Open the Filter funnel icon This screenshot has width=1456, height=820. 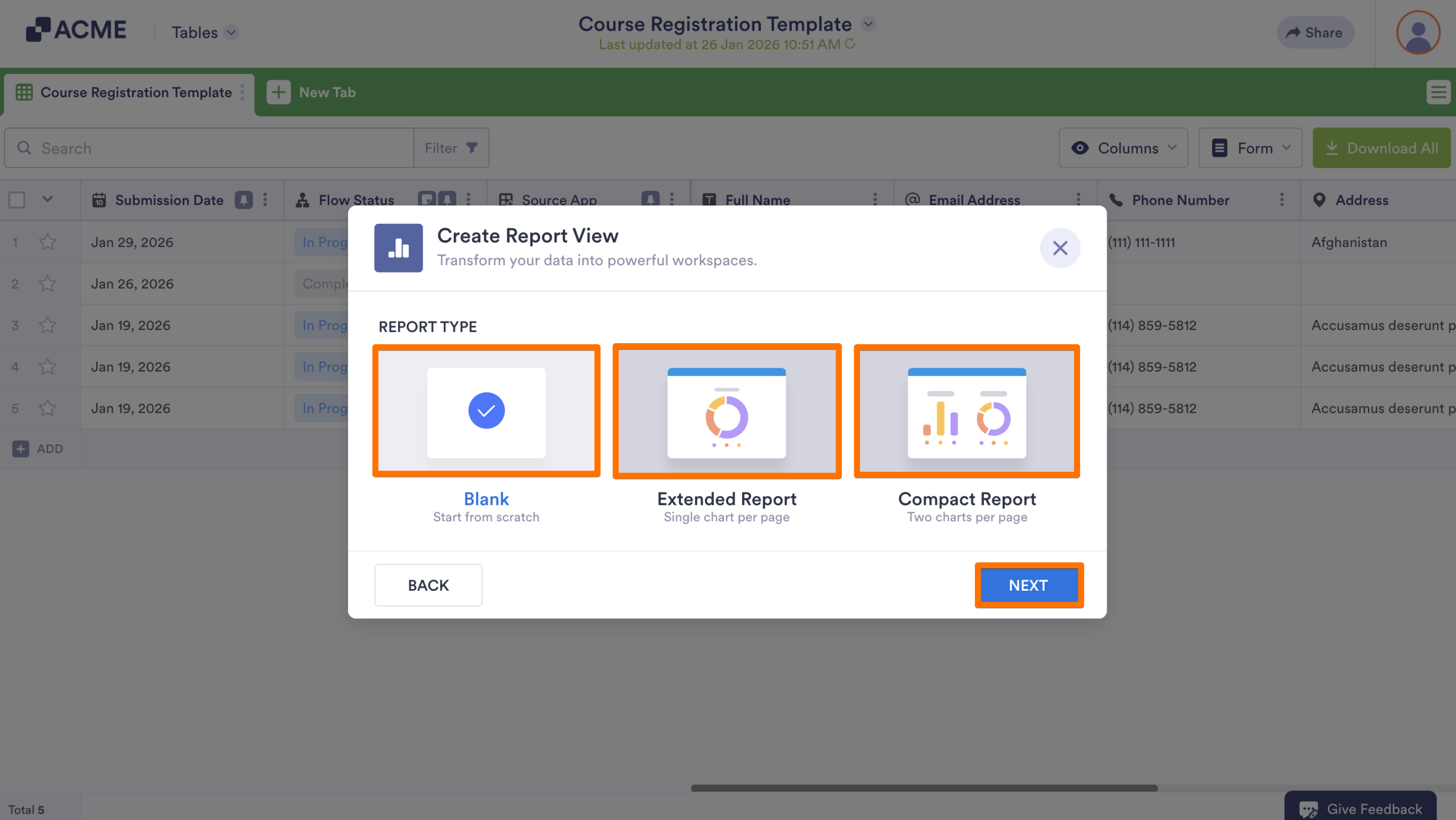[473, 147]
